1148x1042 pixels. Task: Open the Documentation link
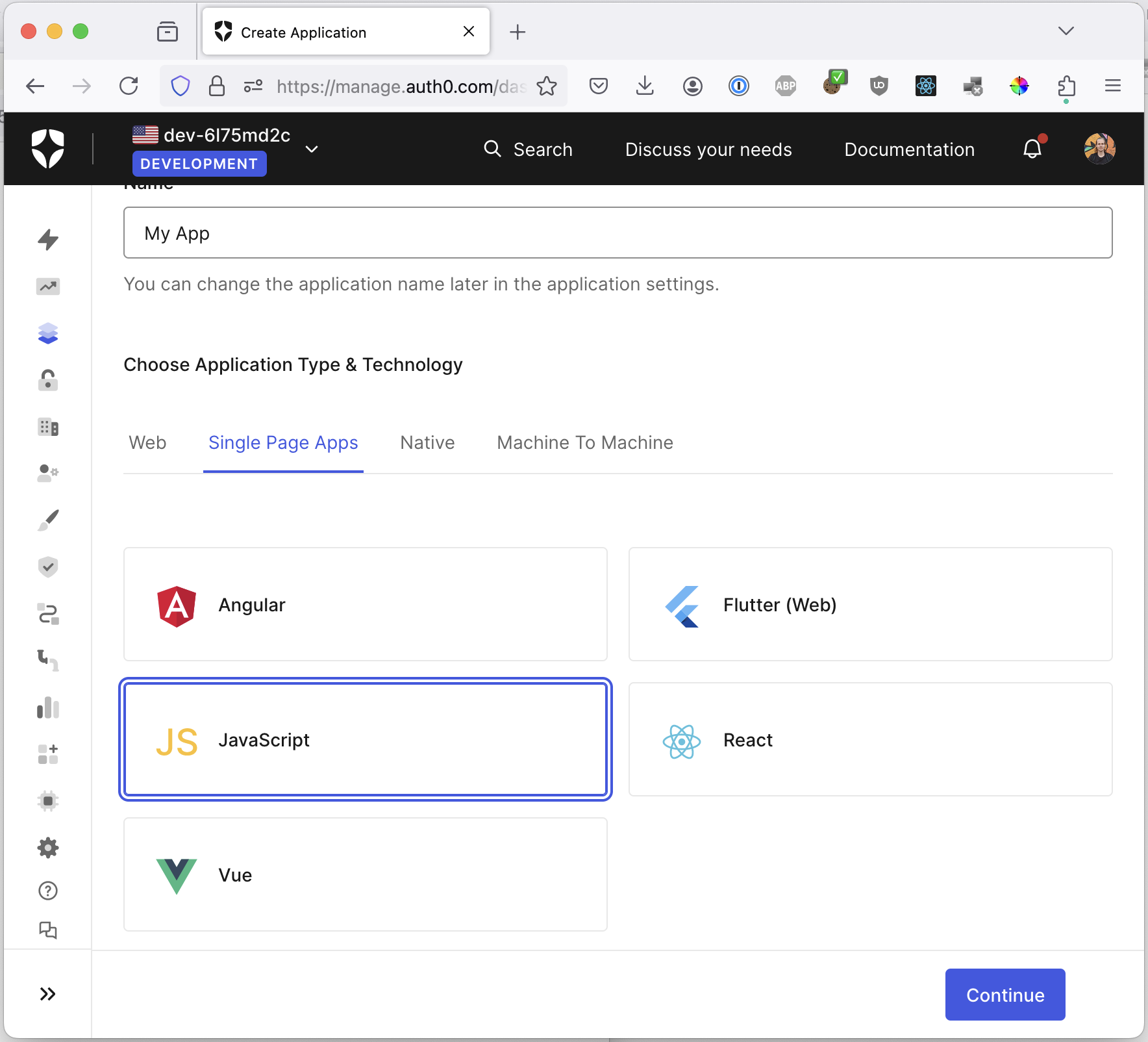[909, 149]
